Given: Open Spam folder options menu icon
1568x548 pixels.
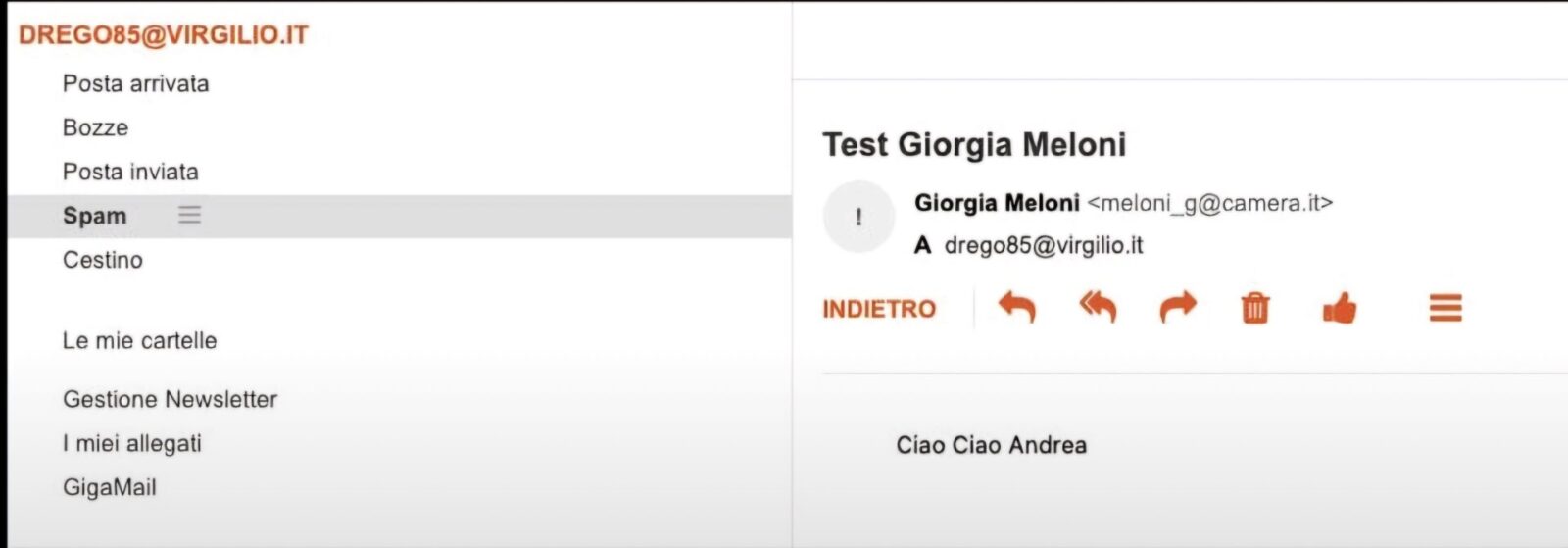Looking at the screenshot, I should pos(189,215).
